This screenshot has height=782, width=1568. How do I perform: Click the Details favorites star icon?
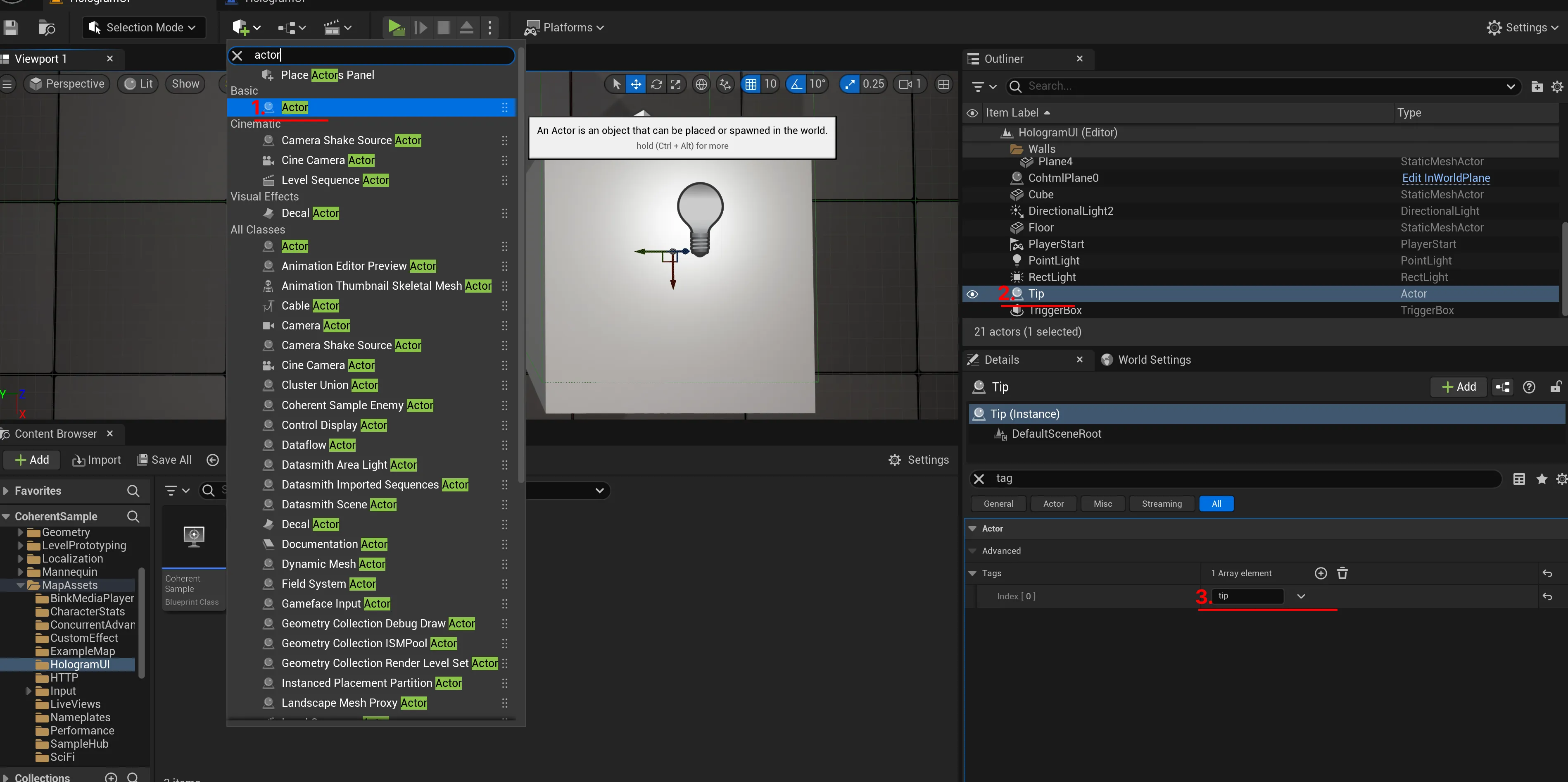pos(1541,479)
